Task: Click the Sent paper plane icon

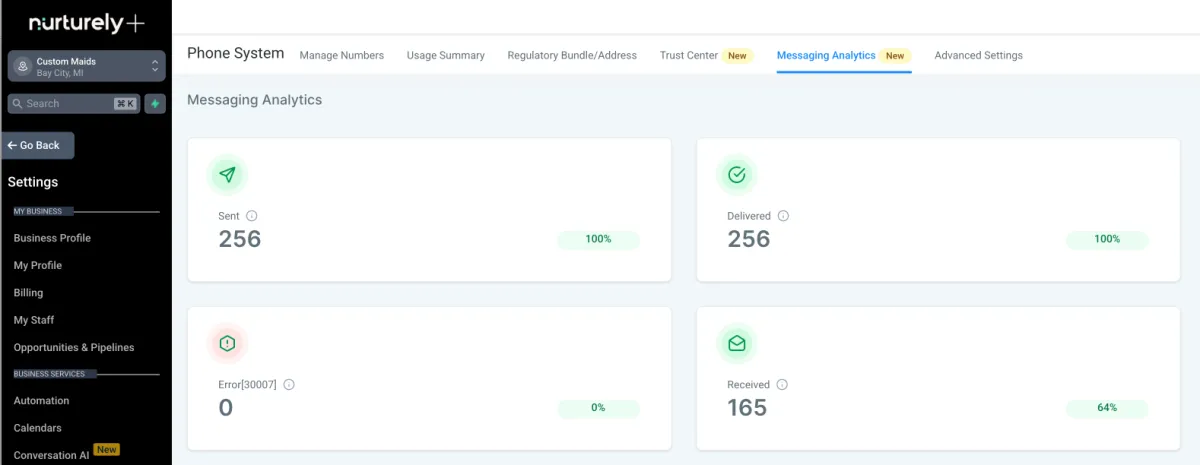Action: 227,175
